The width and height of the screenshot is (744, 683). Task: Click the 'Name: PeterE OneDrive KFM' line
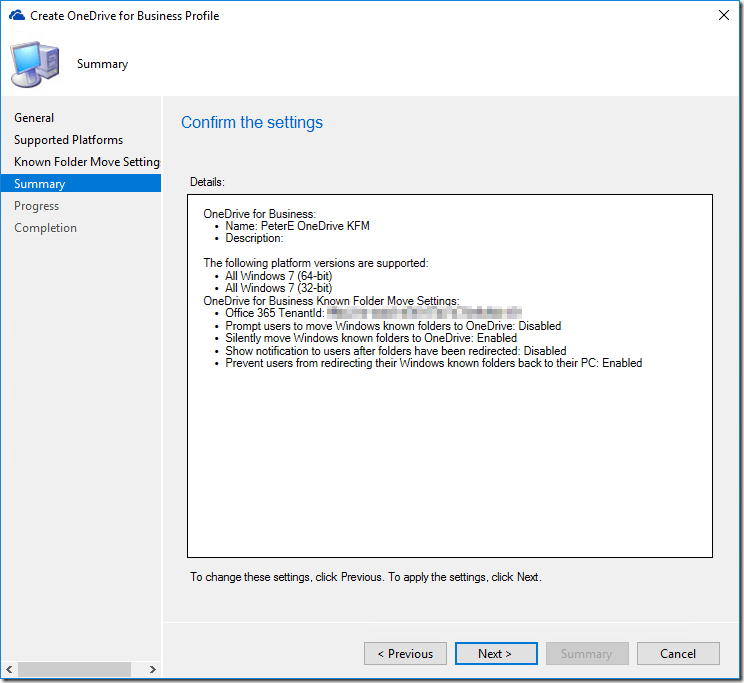coord(297,226)
